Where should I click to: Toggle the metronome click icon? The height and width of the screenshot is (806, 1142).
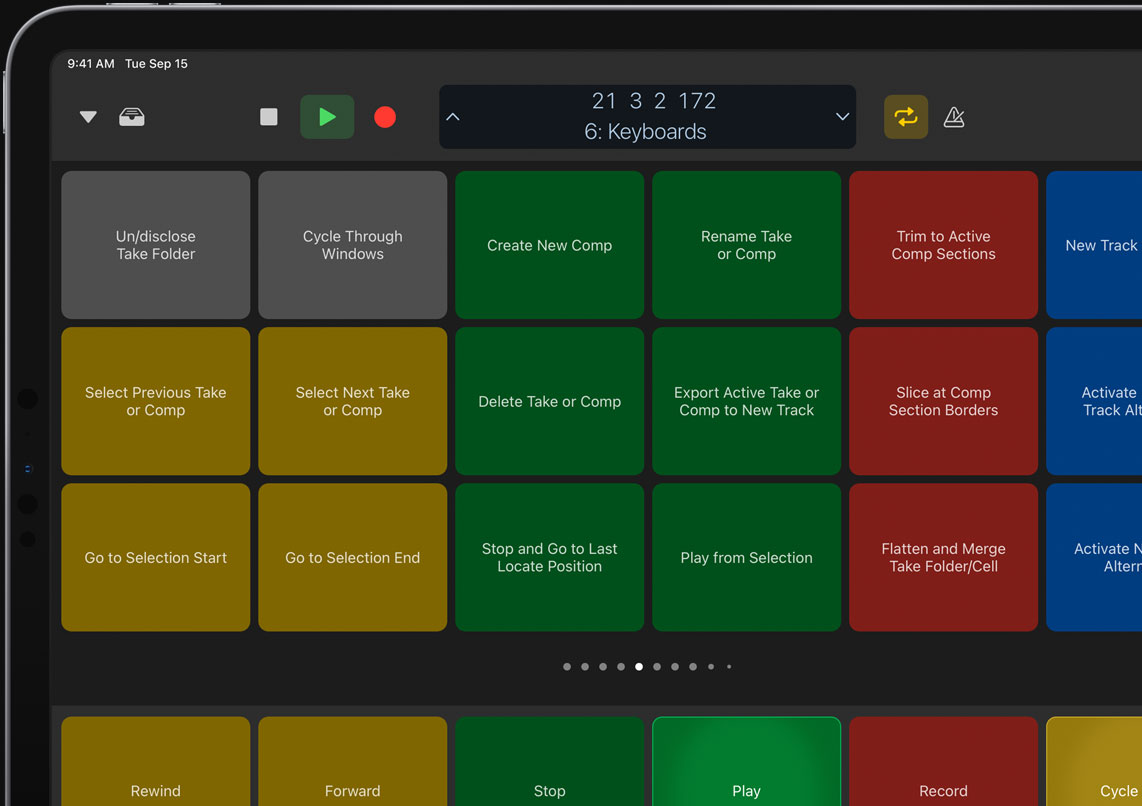pos(954,116)
